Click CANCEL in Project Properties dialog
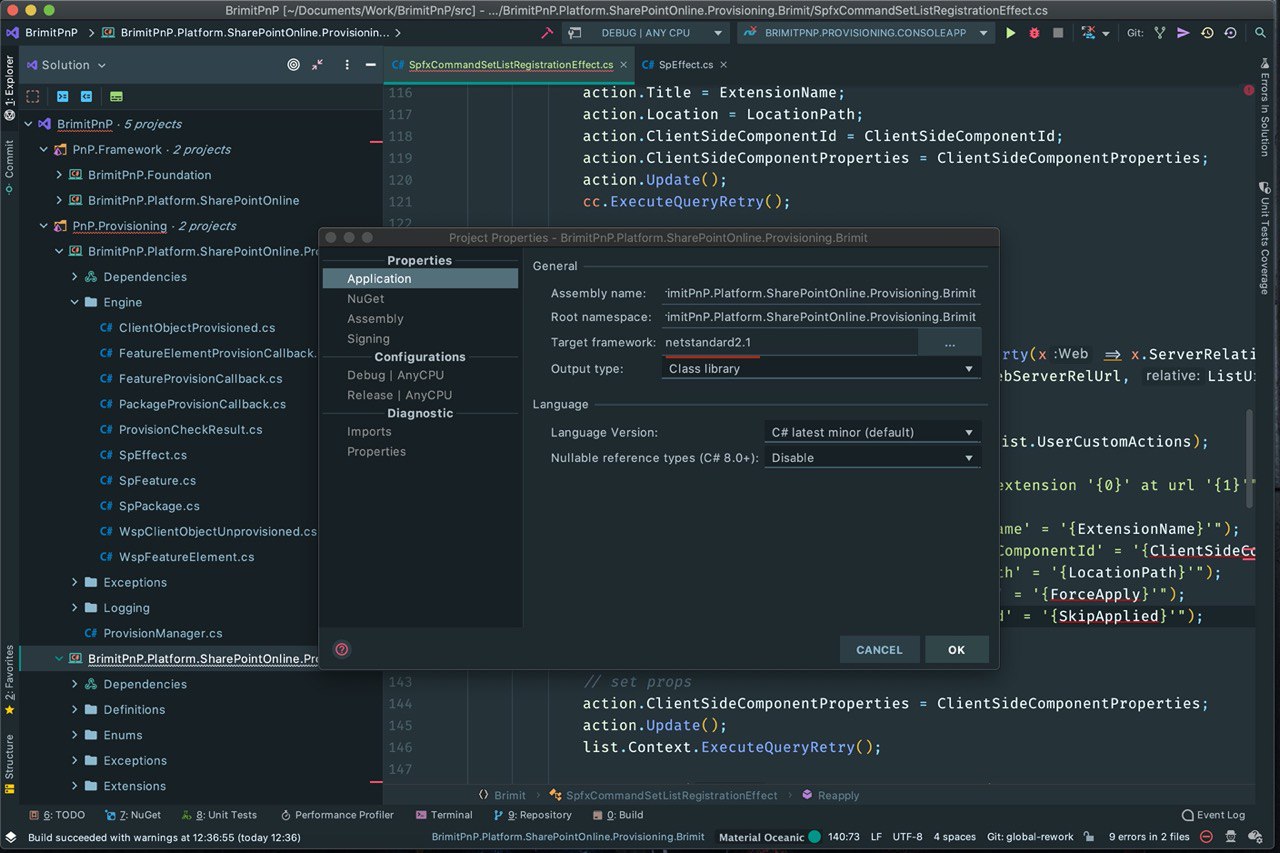This screenshot has height=853, width=1280. click(879, 650)
